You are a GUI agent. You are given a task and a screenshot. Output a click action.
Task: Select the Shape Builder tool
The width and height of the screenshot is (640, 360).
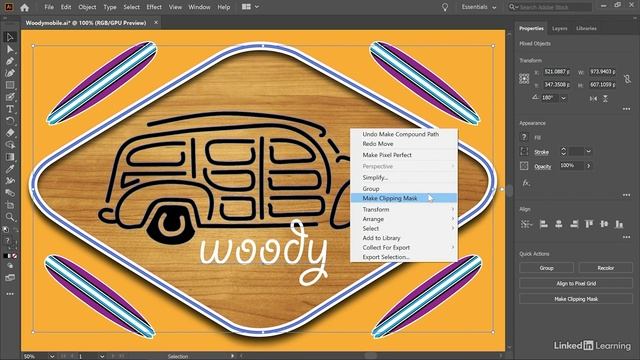(x=10, y=145)
